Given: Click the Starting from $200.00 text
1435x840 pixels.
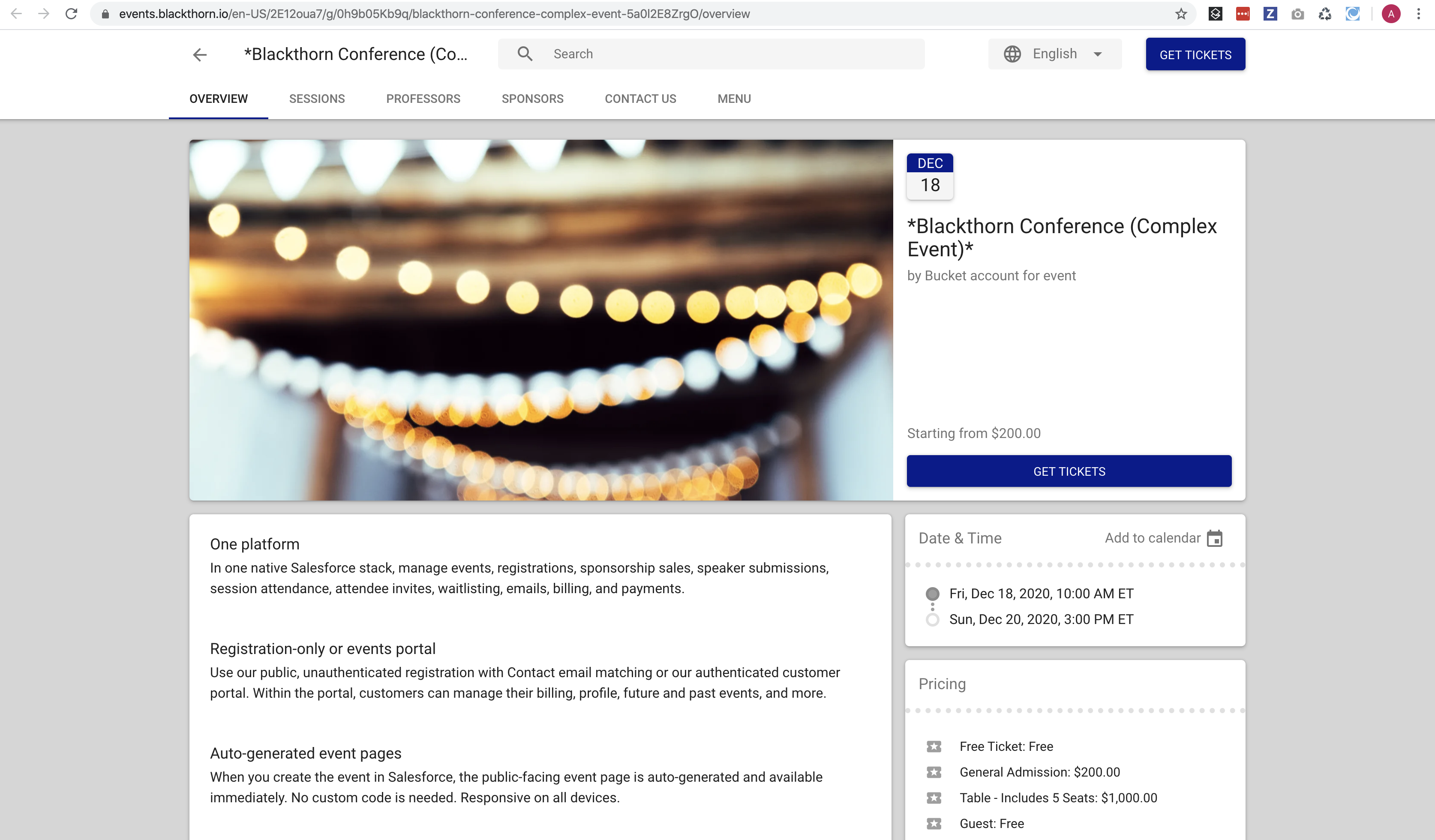Looking at the screenshot, I should tap(974, 433).
